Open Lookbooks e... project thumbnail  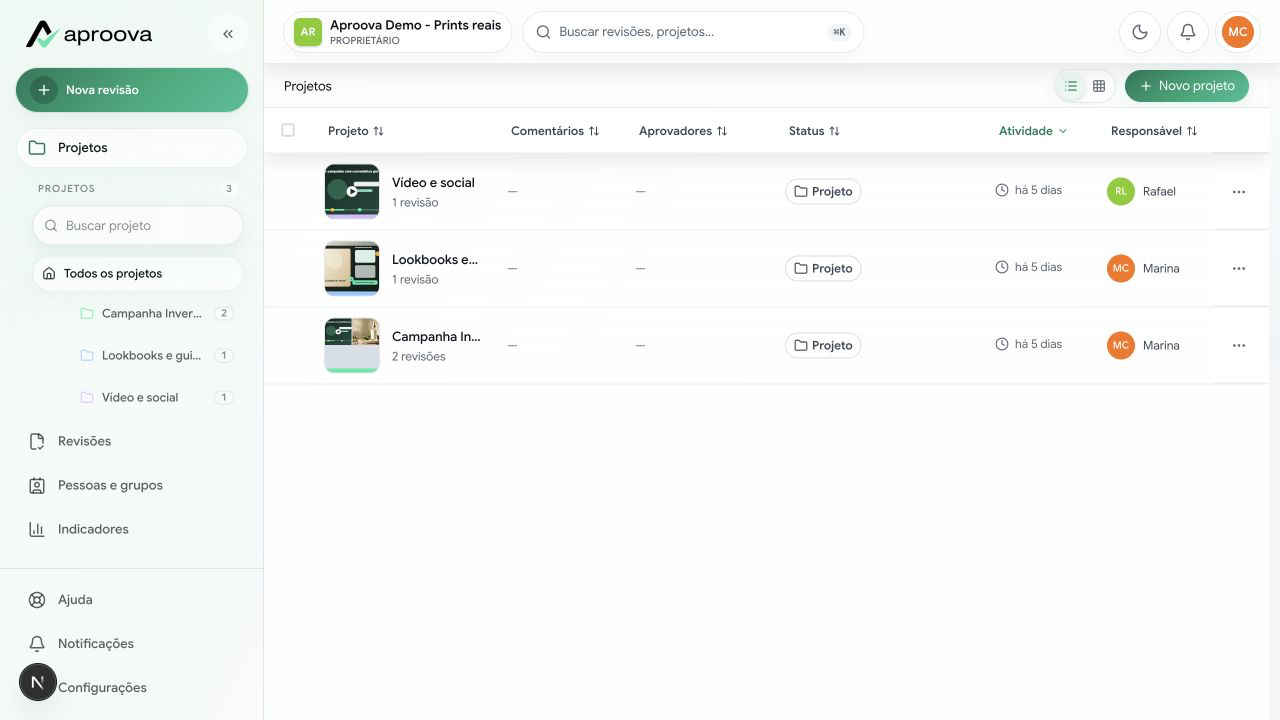click(x=352, y=268)
